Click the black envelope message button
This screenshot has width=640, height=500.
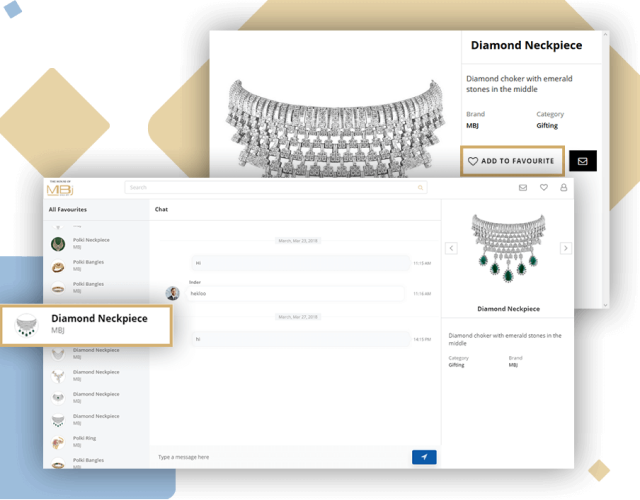(582, 161)
